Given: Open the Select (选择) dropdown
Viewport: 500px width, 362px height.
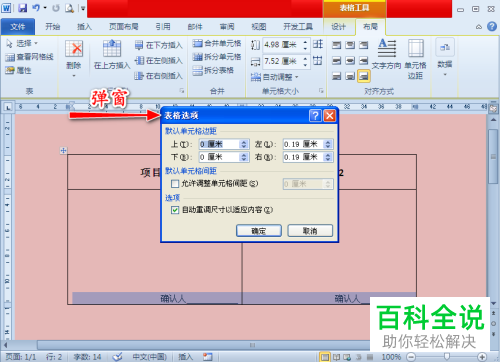Looking at the screenshot, I should click(22, 43).
